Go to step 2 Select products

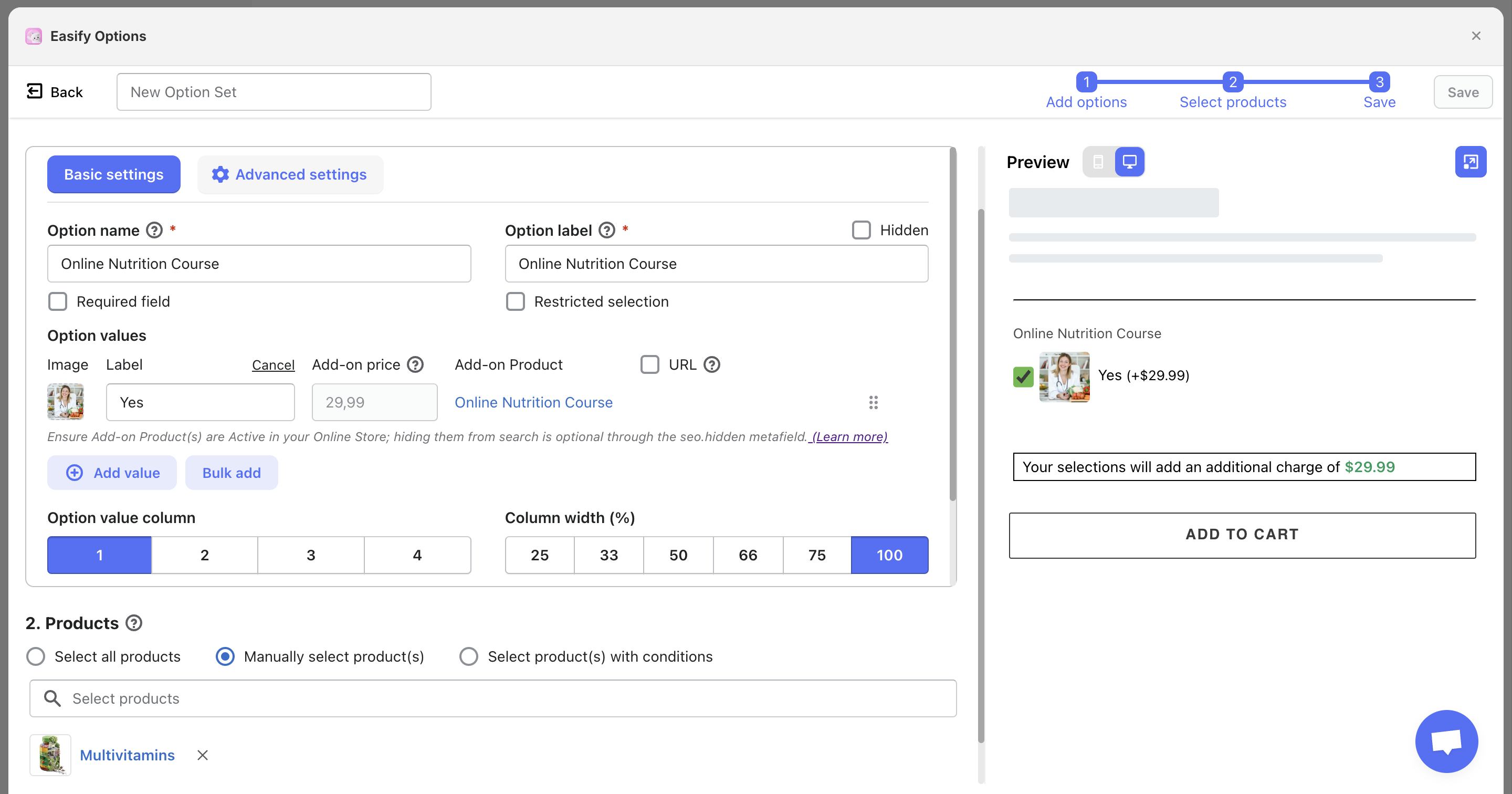coord(1233,82)
